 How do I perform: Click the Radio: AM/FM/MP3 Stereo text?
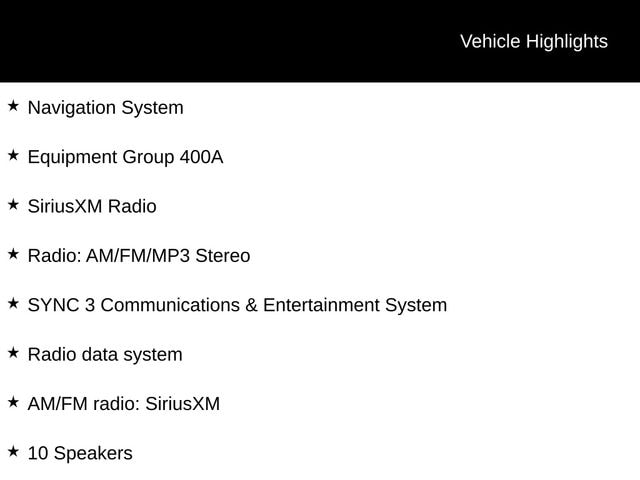pos(139,255)
